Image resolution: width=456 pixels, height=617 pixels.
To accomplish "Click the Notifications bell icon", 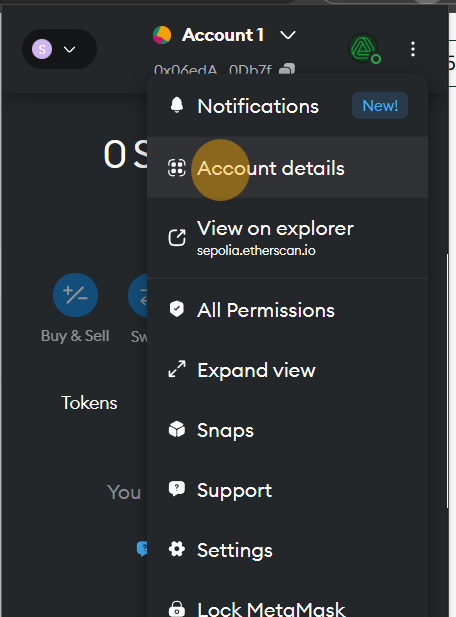I will coord(177,105).
